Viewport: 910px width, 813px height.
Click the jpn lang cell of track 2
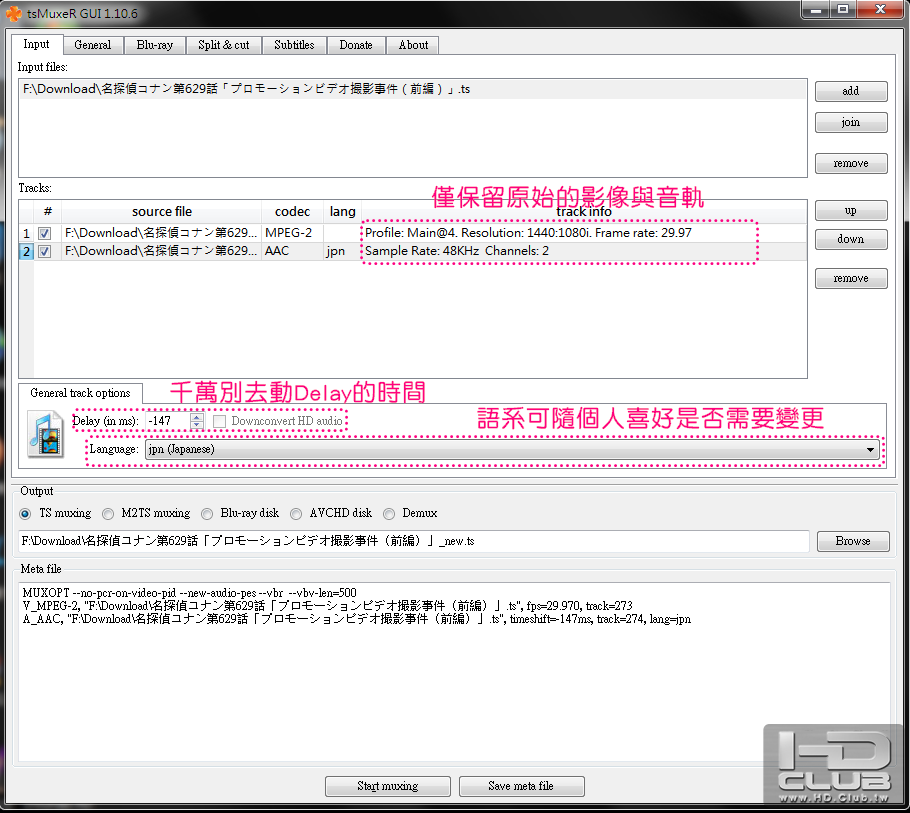[342, 251]
